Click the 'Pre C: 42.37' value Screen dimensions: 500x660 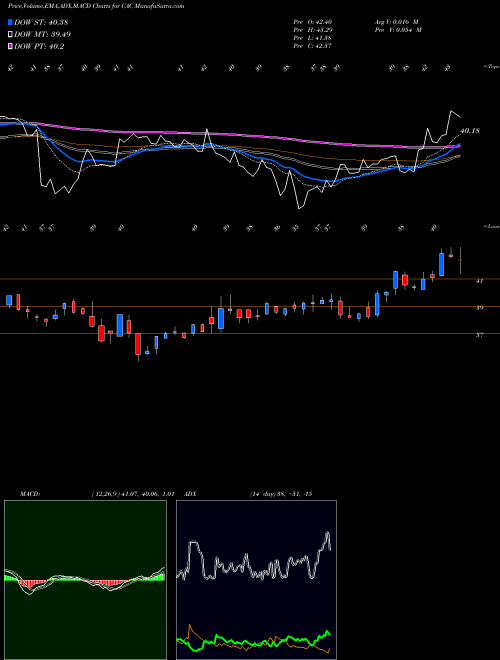coord(313,46)
